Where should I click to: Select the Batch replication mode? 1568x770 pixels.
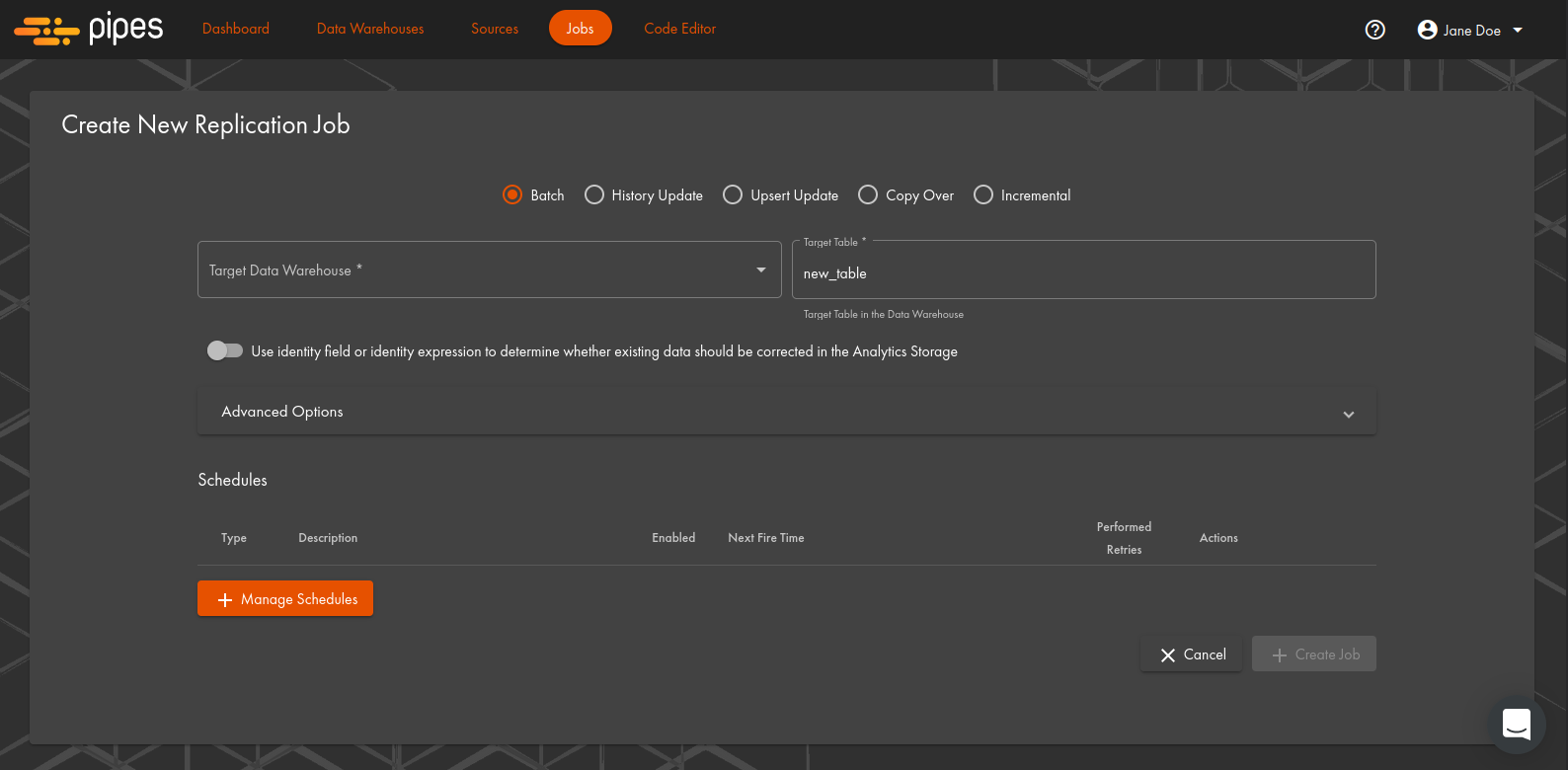pyautogui.click(x=512, y=195)
